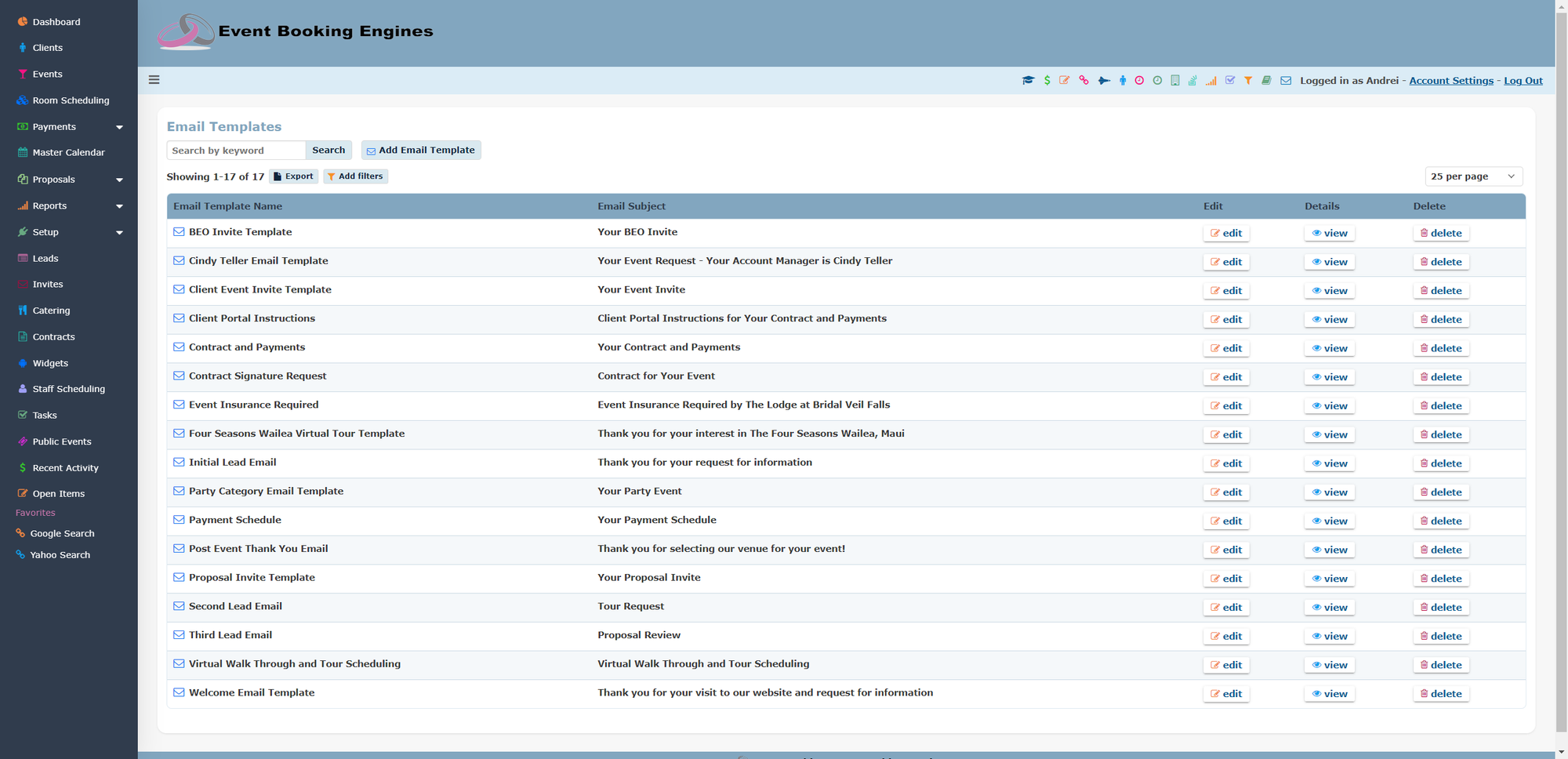Screen dimensions: 1568x759
Task: Click the green dollar sign toolbar icon
Action: click(1047, 80)
